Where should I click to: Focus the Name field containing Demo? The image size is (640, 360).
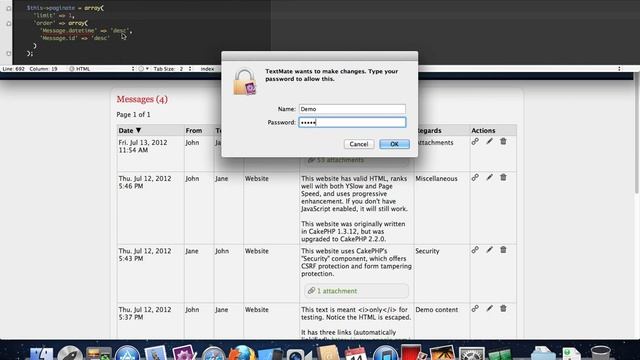(352, 109)
